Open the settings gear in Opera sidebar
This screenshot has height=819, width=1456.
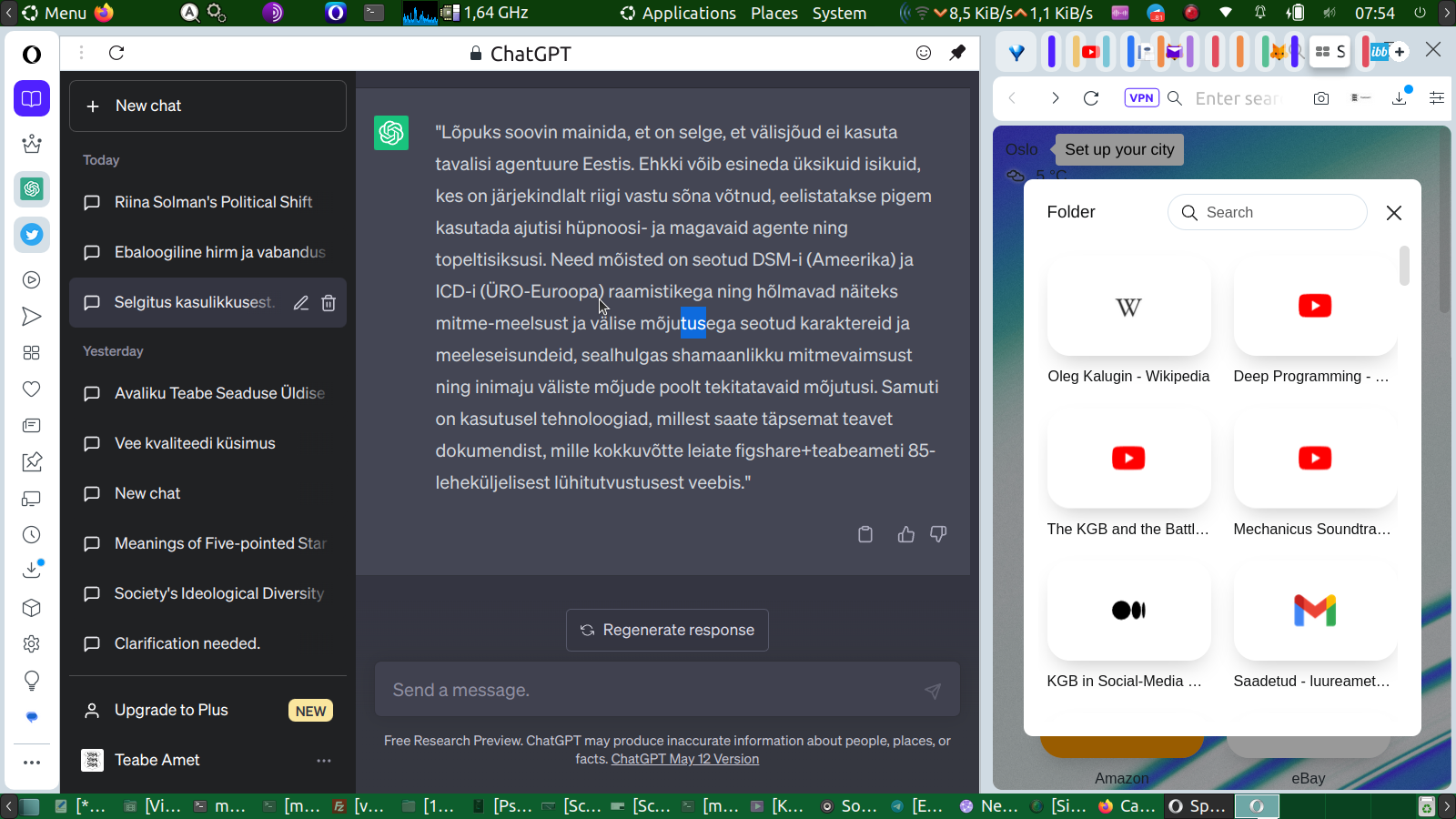point(32,644)
